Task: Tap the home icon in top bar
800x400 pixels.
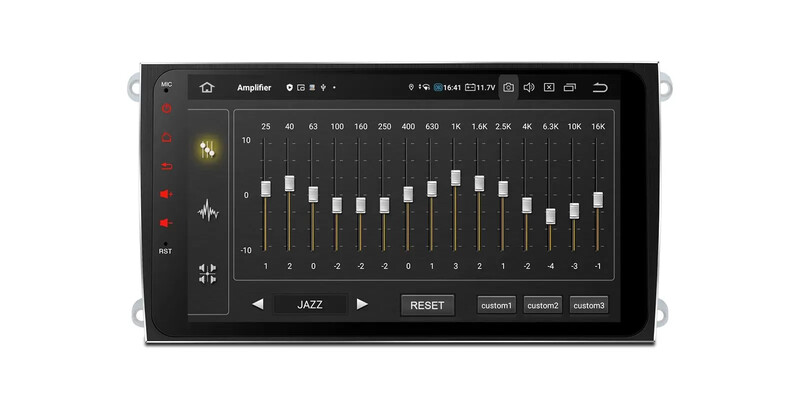Action: tap(207, 87)
